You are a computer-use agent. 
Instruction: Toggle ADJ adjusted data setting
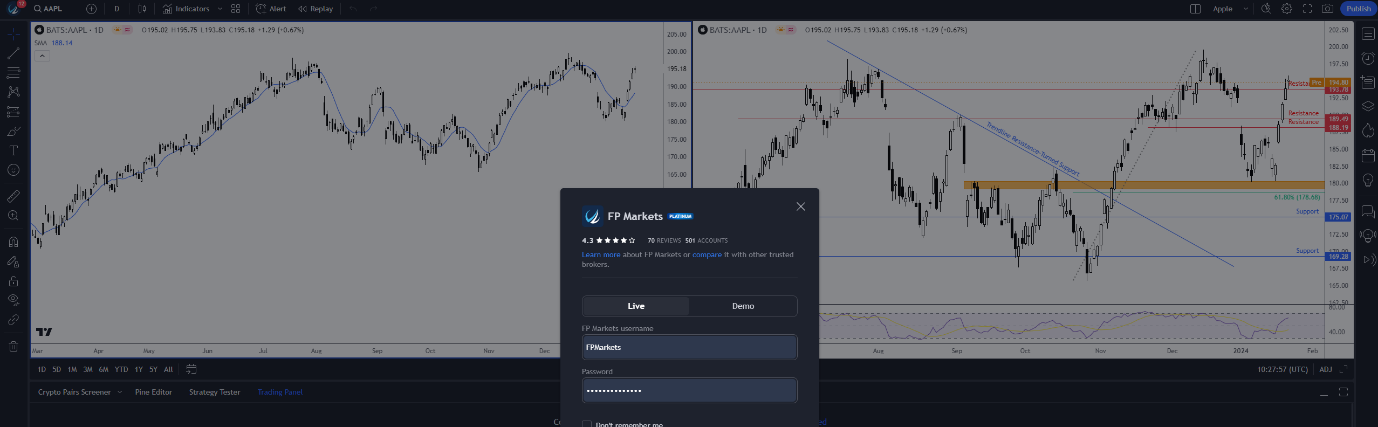tap(1326, 369)
